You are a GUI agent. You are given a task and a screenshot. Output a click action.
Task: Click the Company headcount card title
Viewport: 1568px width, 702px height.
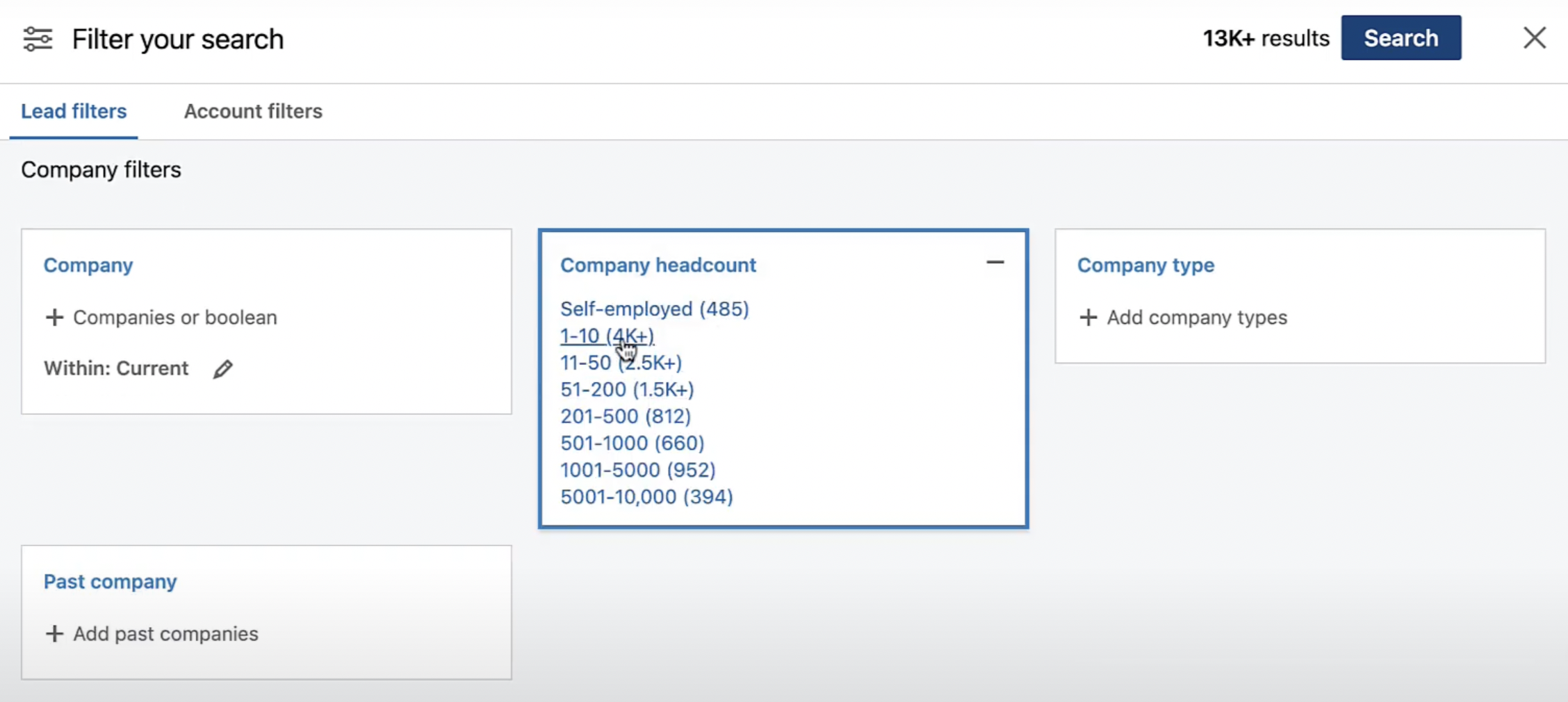pos(658,266)
